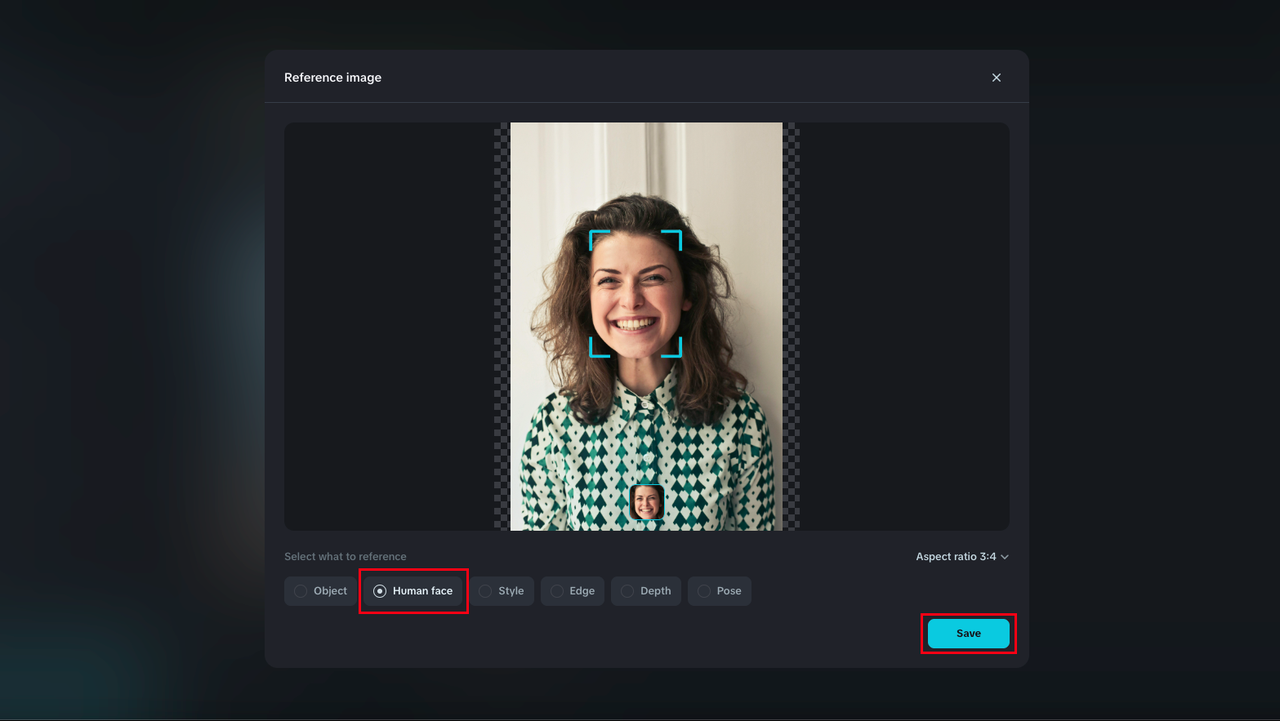Choose the Style reference option
Image resolution: width=1280 pixels, height=721 pixels.
[x=502, y=591]
